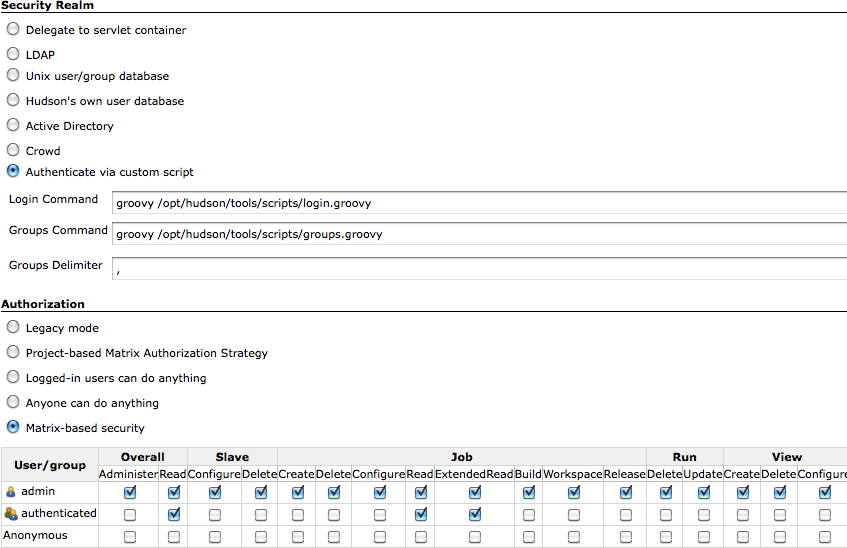
Task: Click the admin user icon
Action: (11, 492)
